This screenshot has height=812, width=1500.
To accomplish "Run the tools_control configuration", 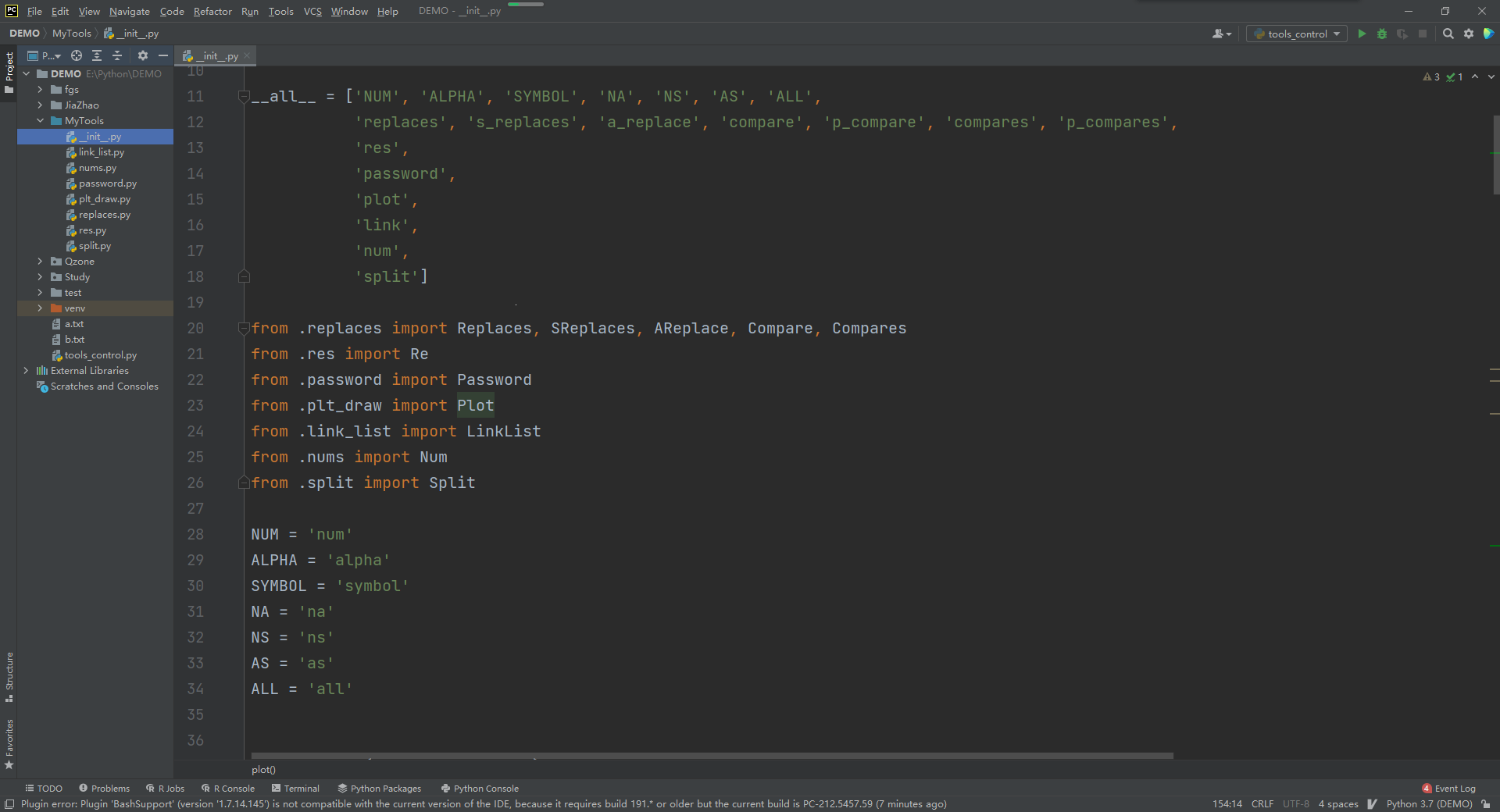I will tap(1362, 34).
